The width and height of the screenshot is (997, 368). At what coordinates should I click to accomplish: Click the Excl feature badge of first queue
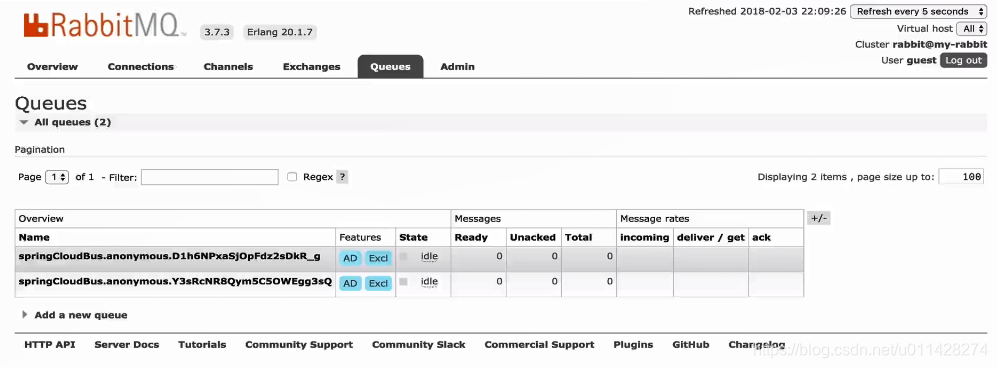pos(378,258)
